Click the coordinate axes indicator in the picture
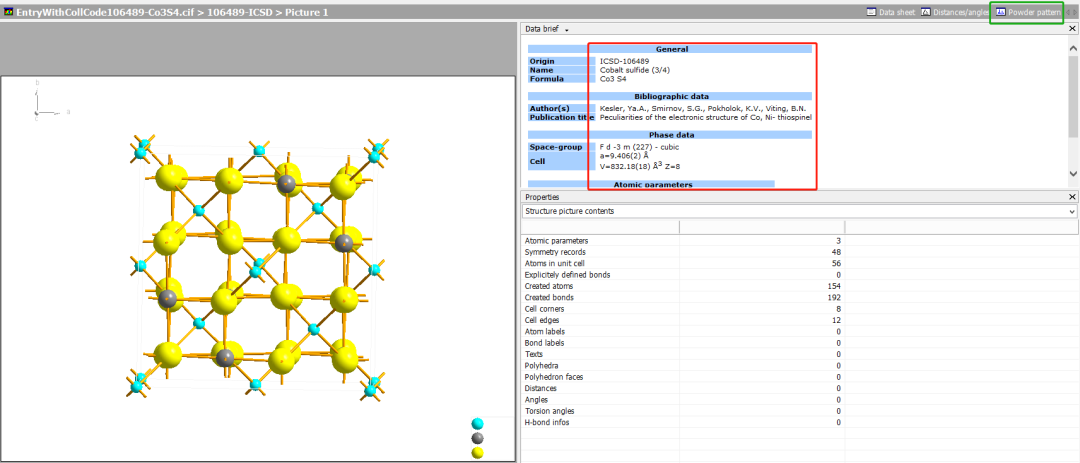This screenshot has height=463, width=1080. click(x=39, y=101)
